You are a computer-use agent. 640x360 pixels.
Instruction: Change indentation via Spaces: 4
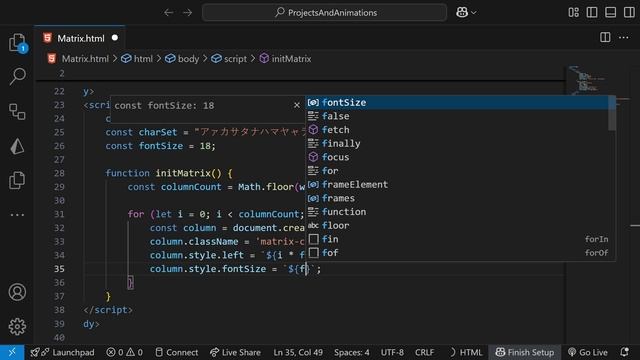(x=351, y=352)
